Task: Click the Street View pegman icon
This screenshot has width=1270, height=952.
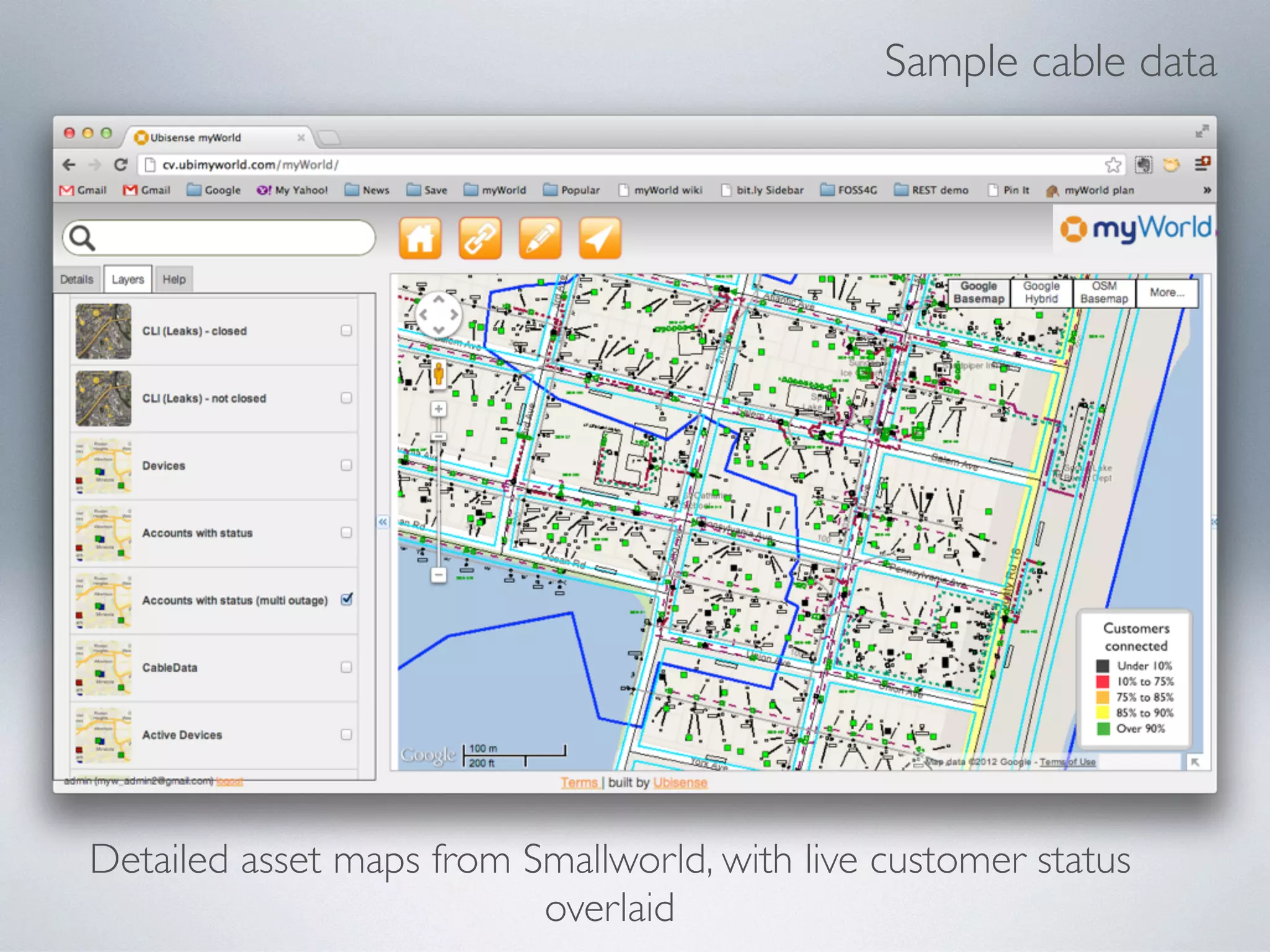Action: click(x=438, y=374)
